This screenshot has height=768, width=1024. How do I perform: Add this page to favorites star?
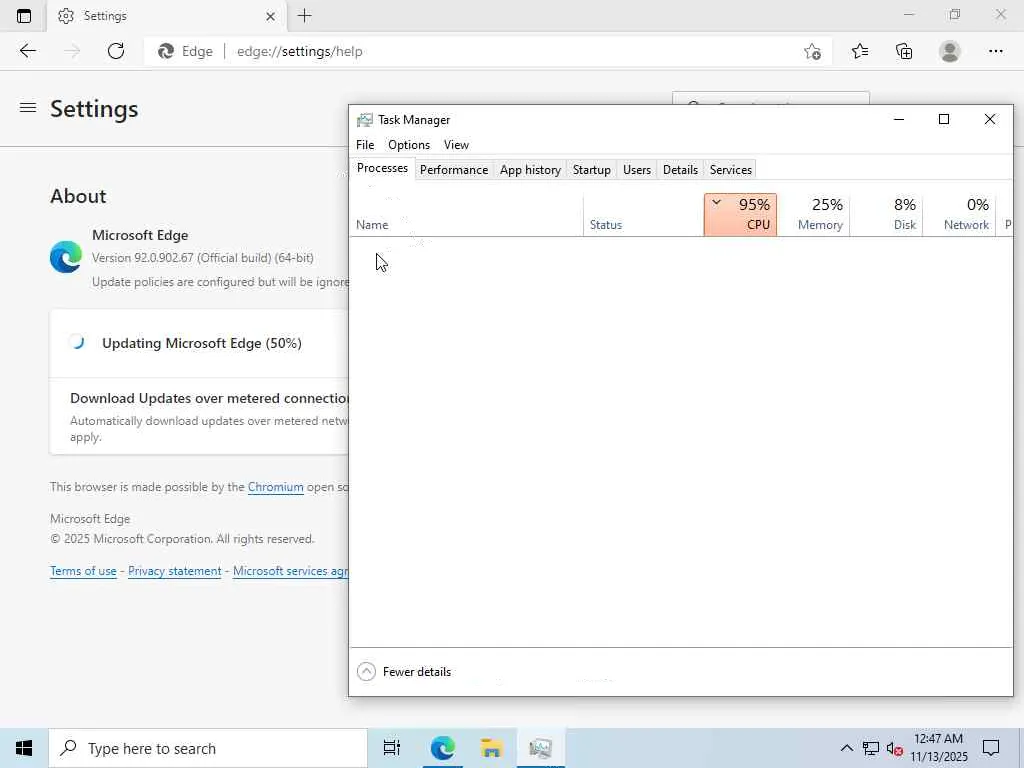coord(812,52)
